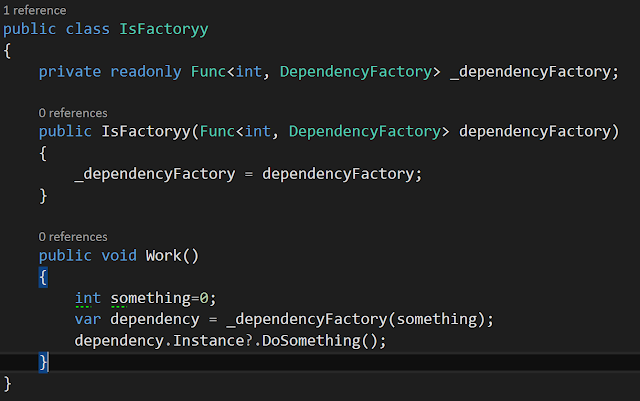Click the highlighted closing brace of Work
Image resolution: width=640 pixels, height=401 pixels.
click(43, 362)
